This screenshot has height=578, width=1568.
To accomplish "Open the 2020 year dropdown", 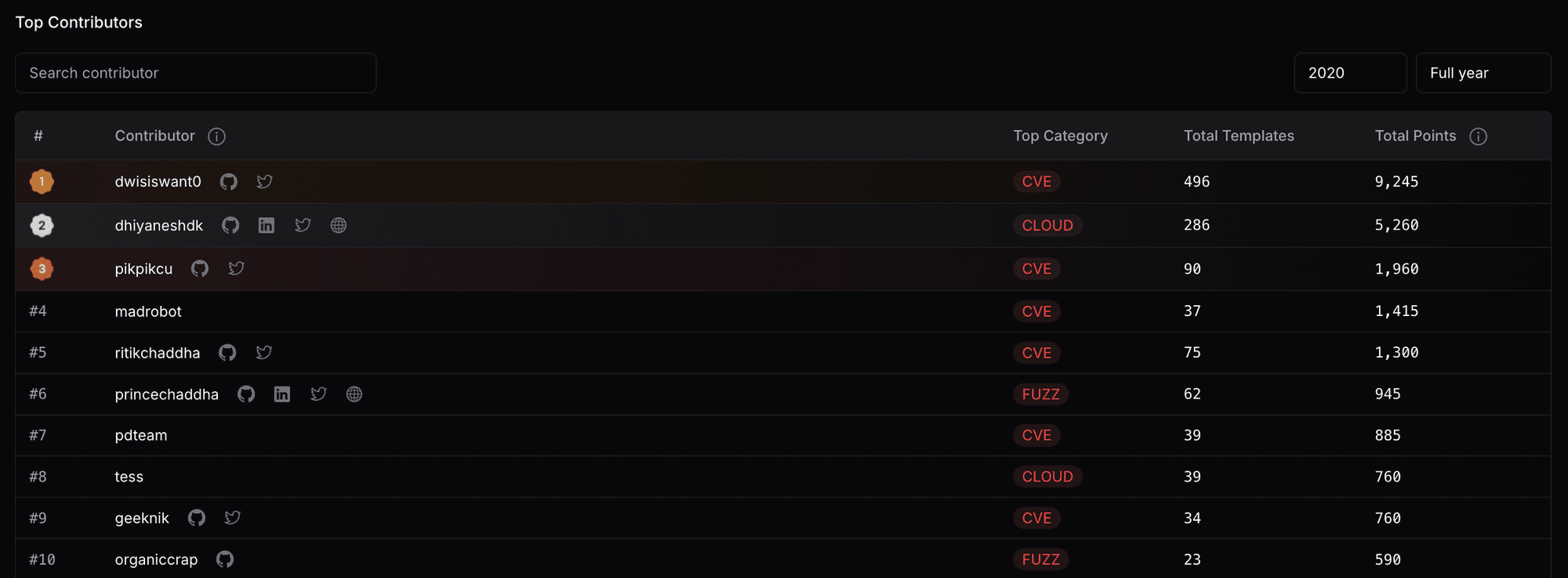I will (x=1350, y=73).
